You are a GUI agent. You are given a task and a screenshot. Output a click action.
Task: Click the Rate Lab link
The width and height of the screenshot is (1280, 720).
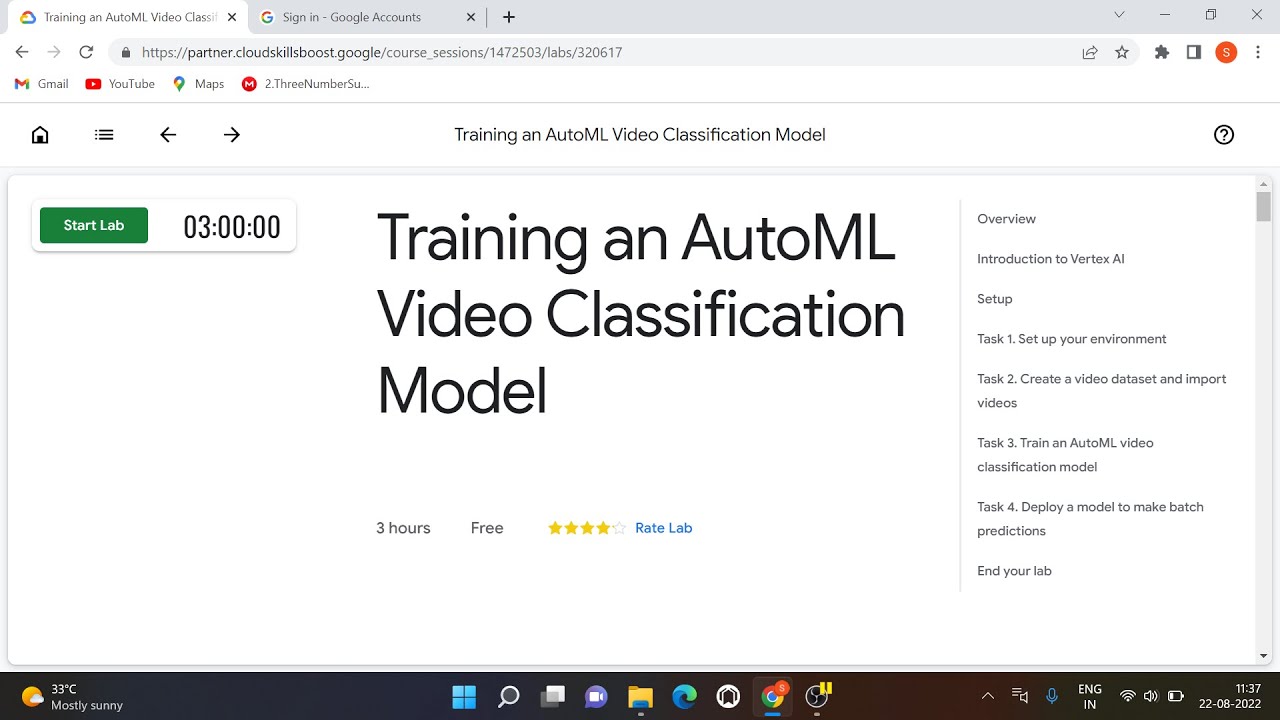664,528
